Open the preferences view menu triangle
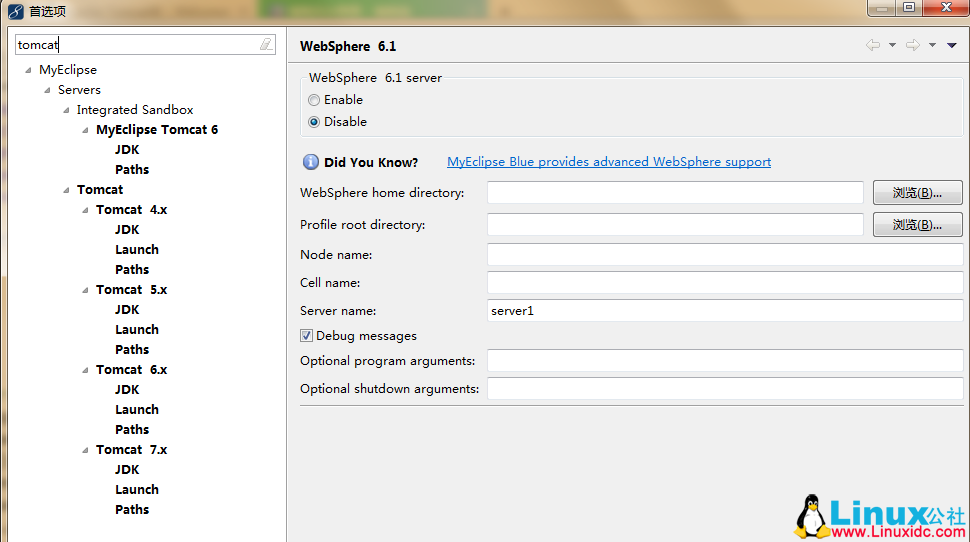Image resolution: width=970 pixels, height=542 pixels. point(952,45)
